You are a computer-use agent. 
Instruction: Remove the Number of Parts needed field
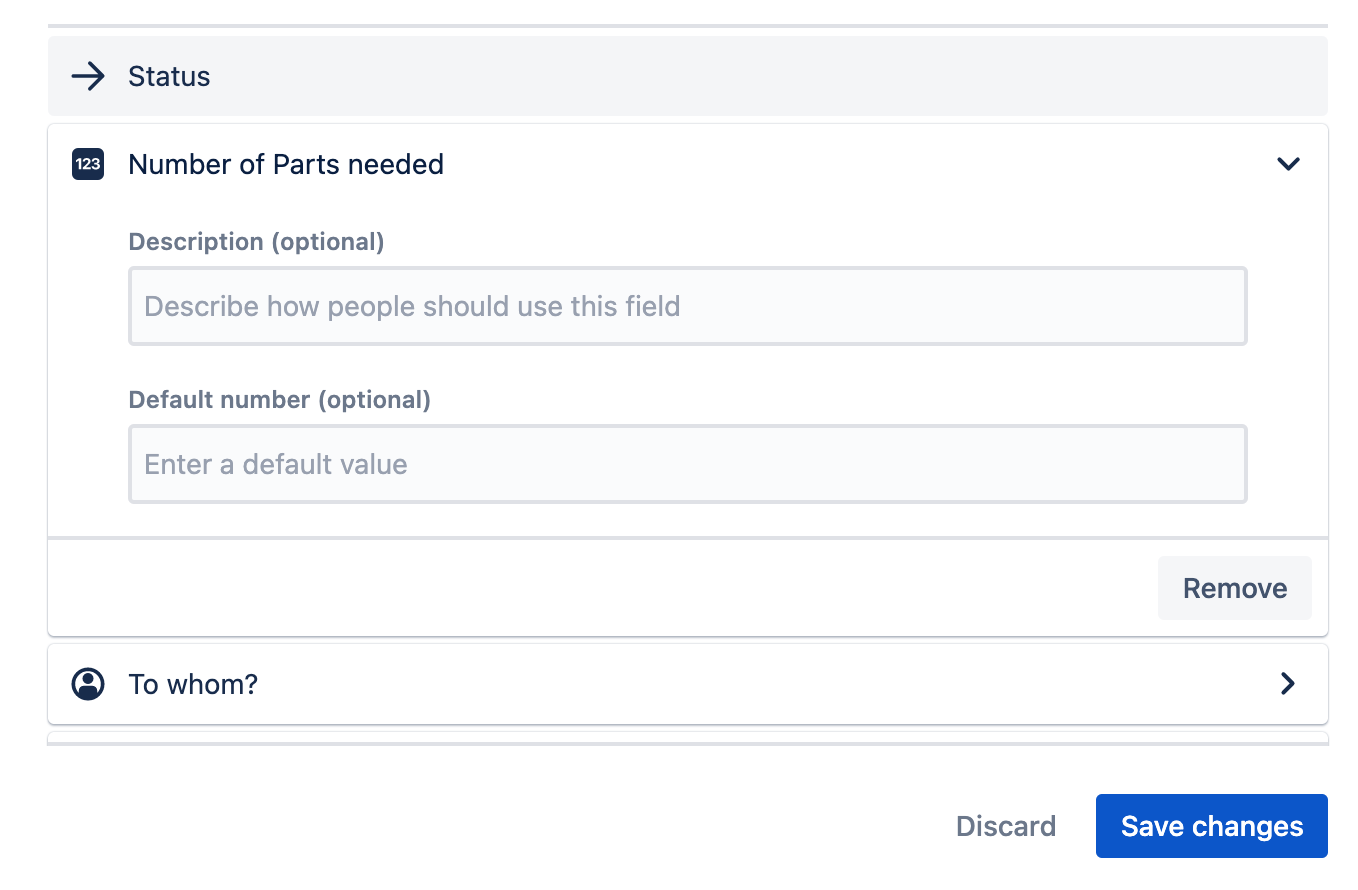tap(1235, 588)
